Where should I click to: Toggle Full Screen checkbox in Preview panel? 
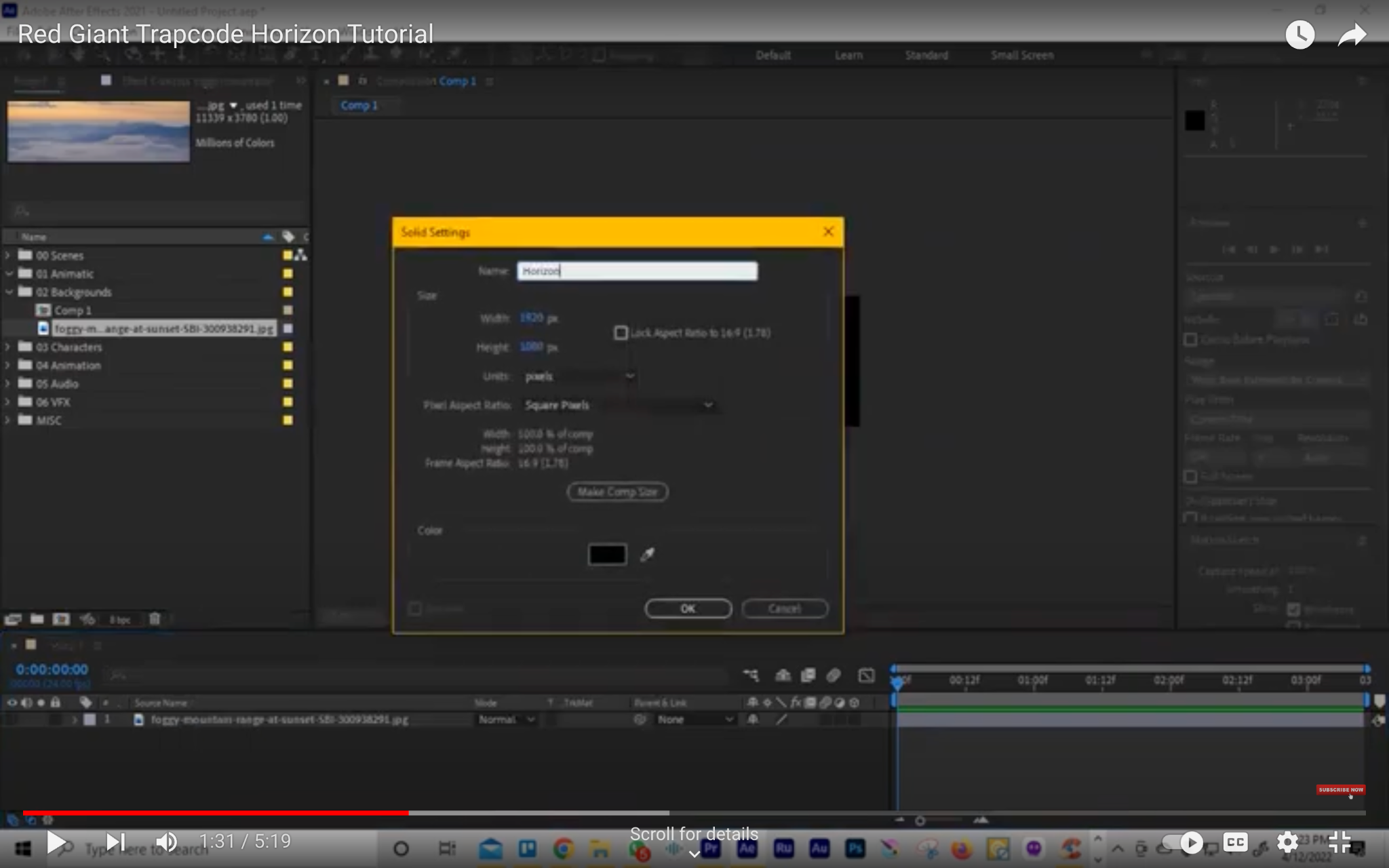[x=1190, y=477]
